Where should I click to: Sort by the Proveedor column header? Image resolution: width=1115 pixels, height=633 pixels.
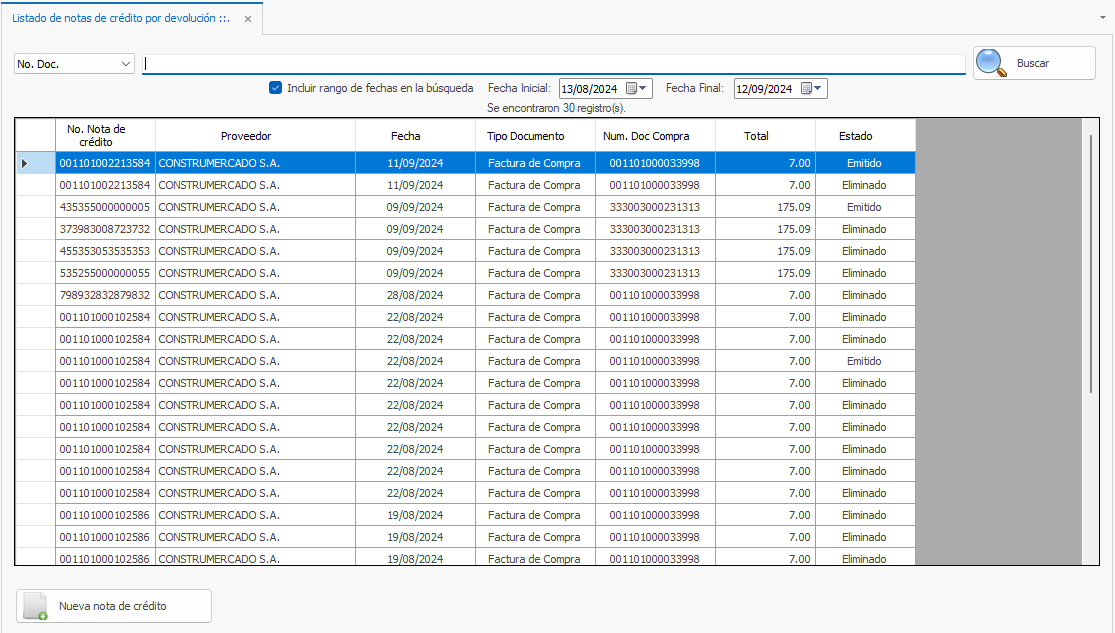[x=245, y=136]
